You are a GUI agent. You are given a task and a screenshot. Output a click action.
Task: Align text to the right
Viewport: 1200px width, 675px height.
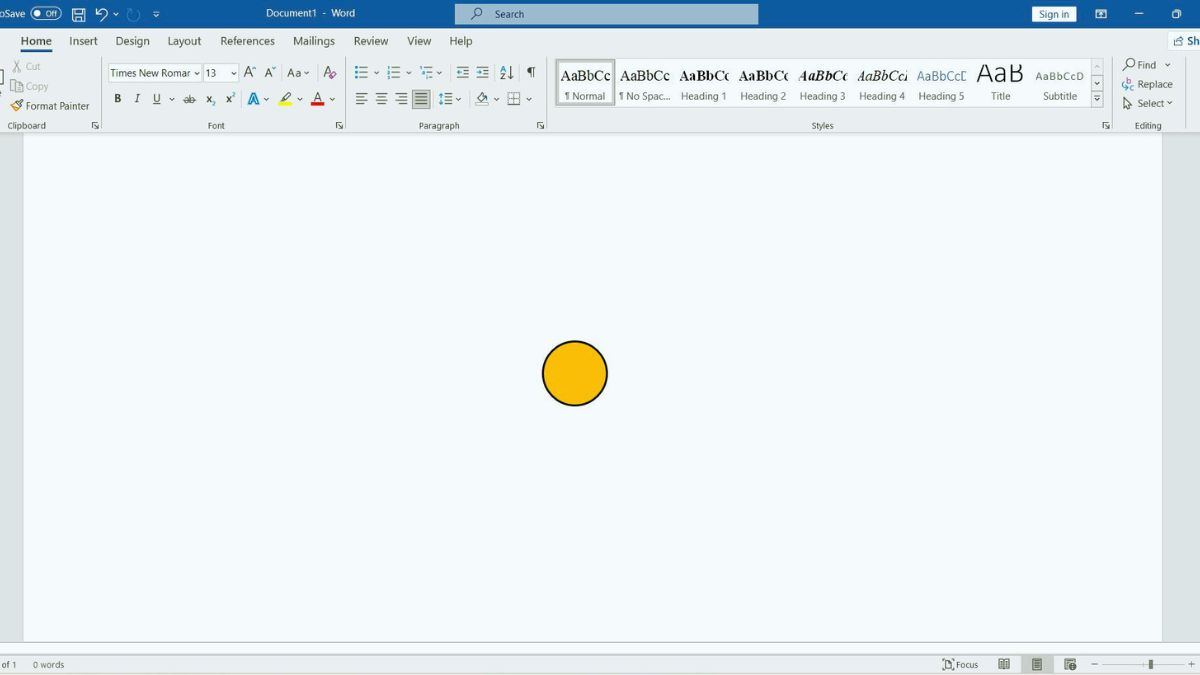click(x=401, y=99)
